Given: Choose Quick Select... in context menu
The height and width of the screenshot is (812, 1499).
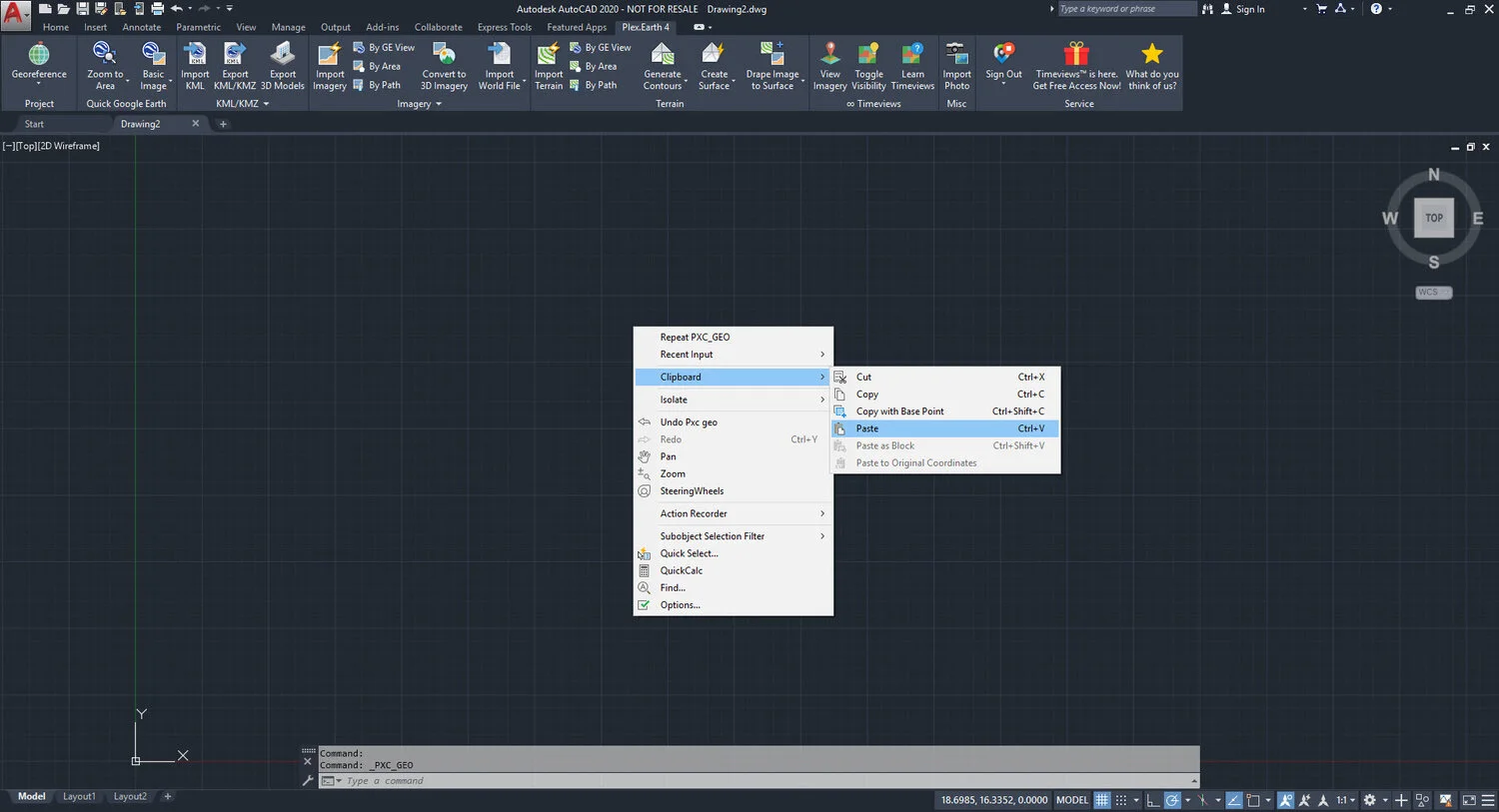Looking at the screenshot, I should [x=734, y=553].
